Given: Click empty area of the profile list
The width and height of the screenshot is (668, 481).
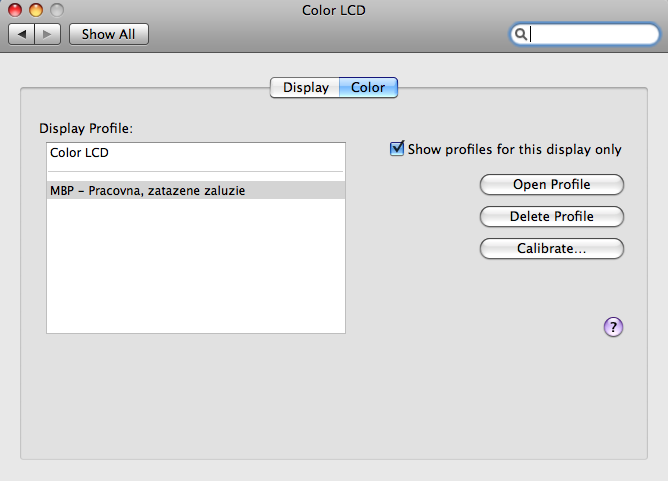Looking at the screenshot, I should [x=195, y=270].
